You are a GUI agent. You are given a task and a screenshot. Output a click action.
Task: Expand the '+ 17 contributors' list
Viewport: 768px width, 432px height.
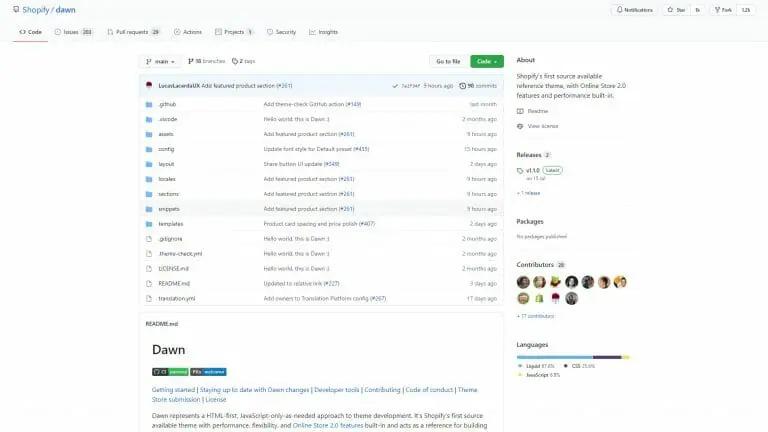pos(536,316)
